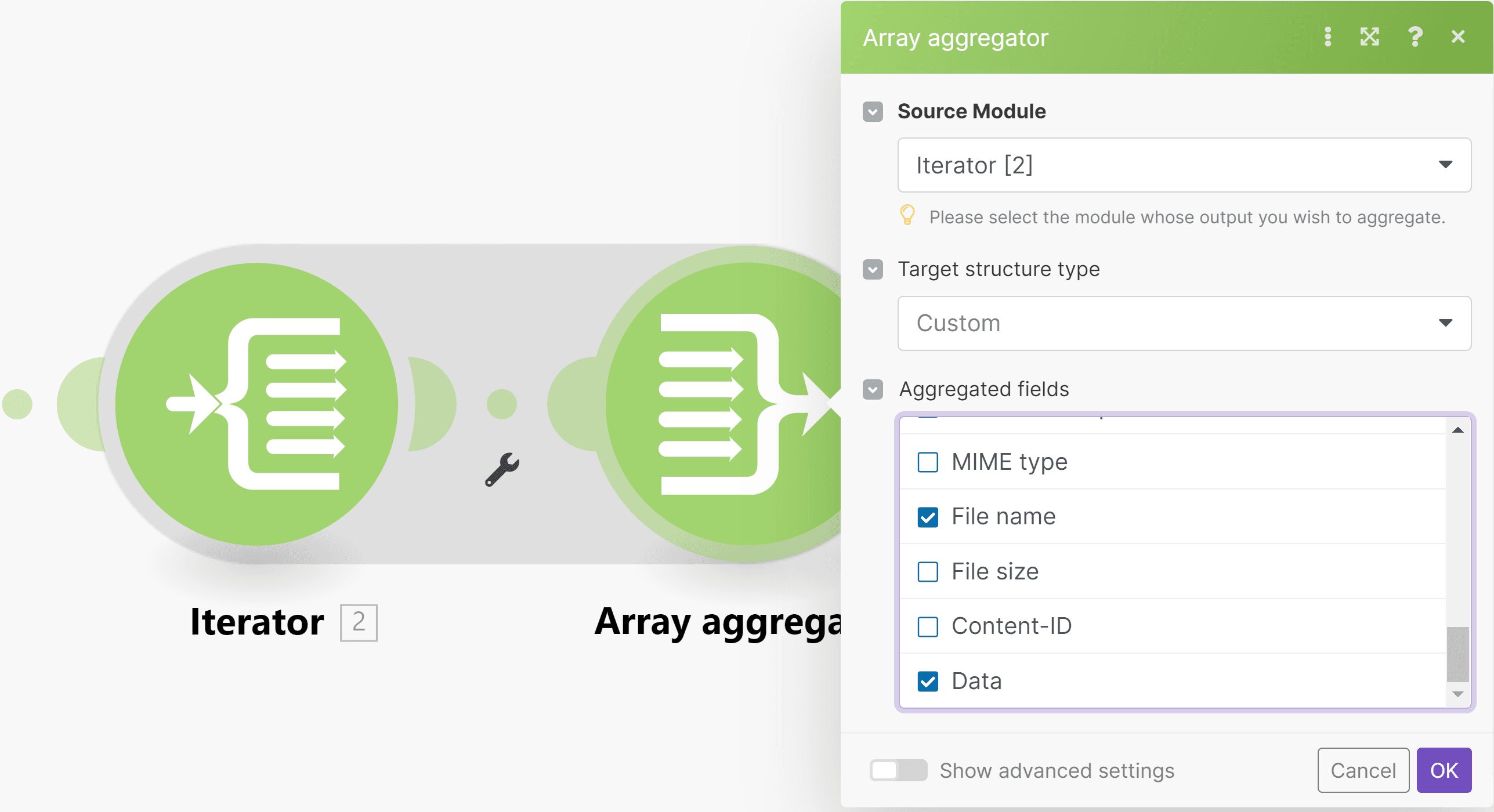Uncheck the File name field

click(928, 516)
